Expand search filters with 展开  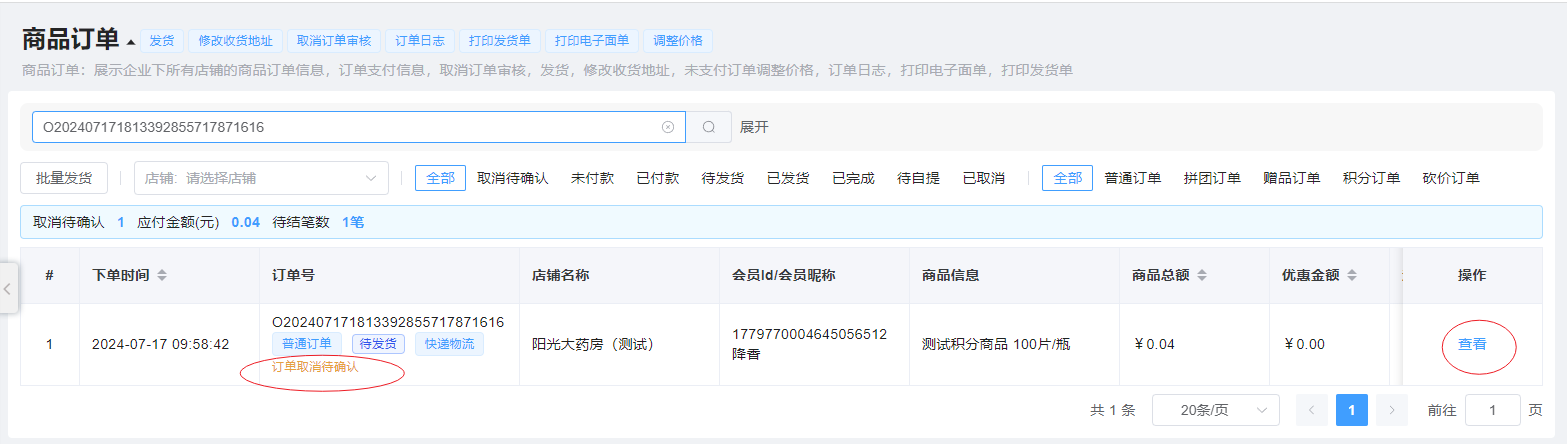pyautogui.click(x=754, y=127)
